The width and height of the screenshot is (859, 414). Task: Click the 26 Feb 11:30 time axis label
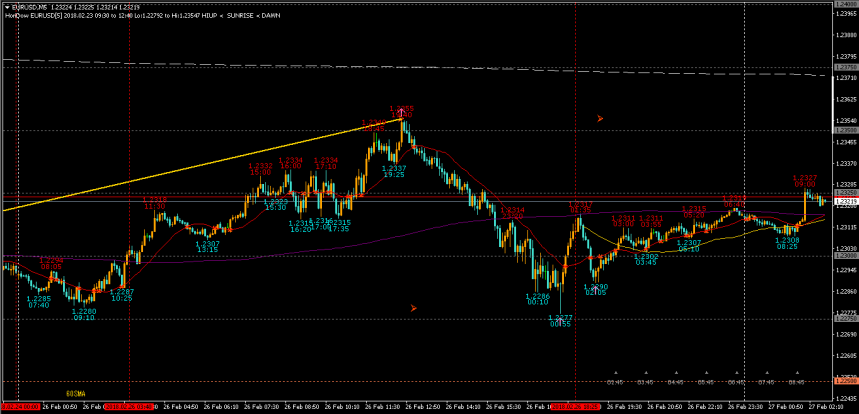[x=382, y=407]
